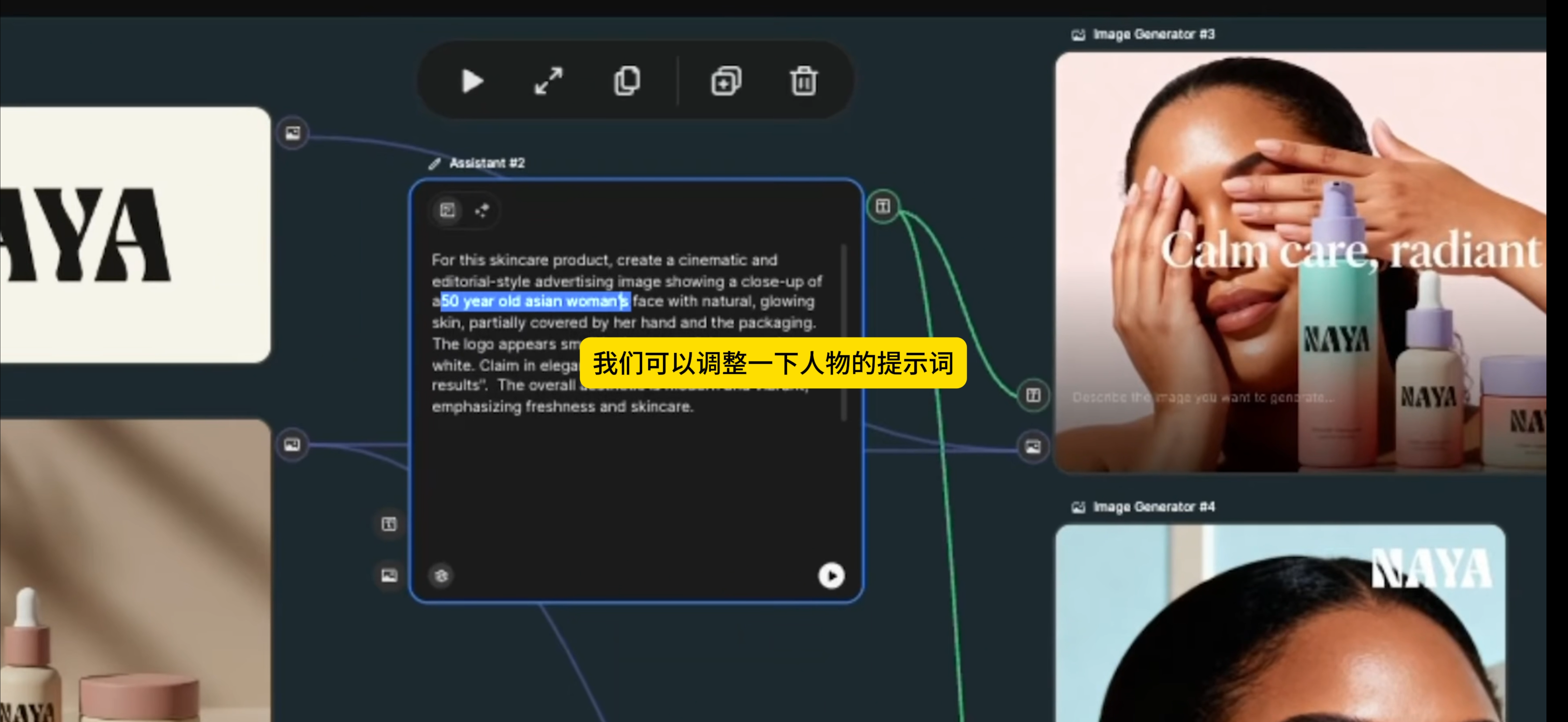Select the Image Generator #4 label
The width and height of the screenshot is (1568, 722).
(1153, 507)
